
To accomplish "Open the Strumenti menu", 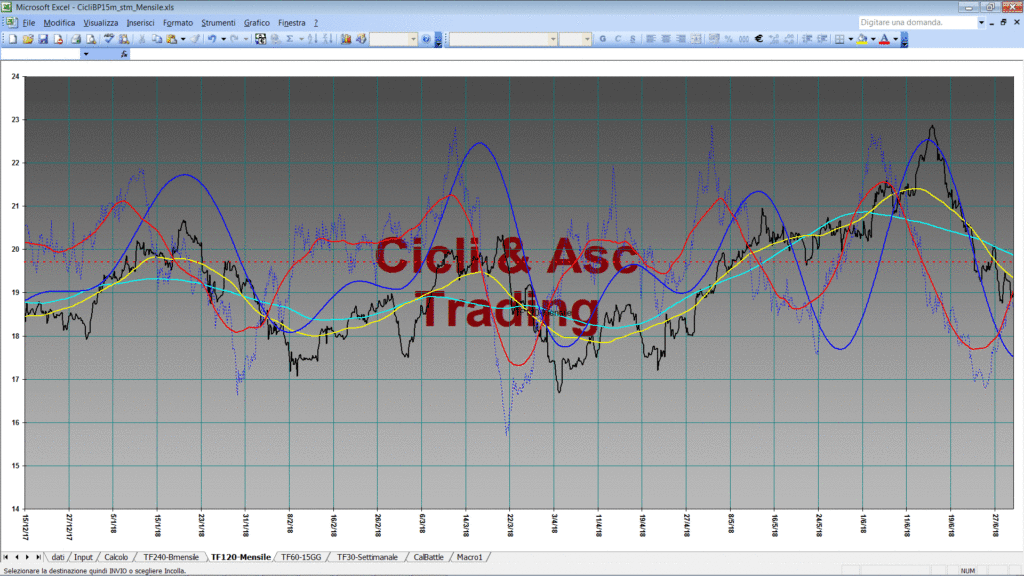I will (218, 23).
